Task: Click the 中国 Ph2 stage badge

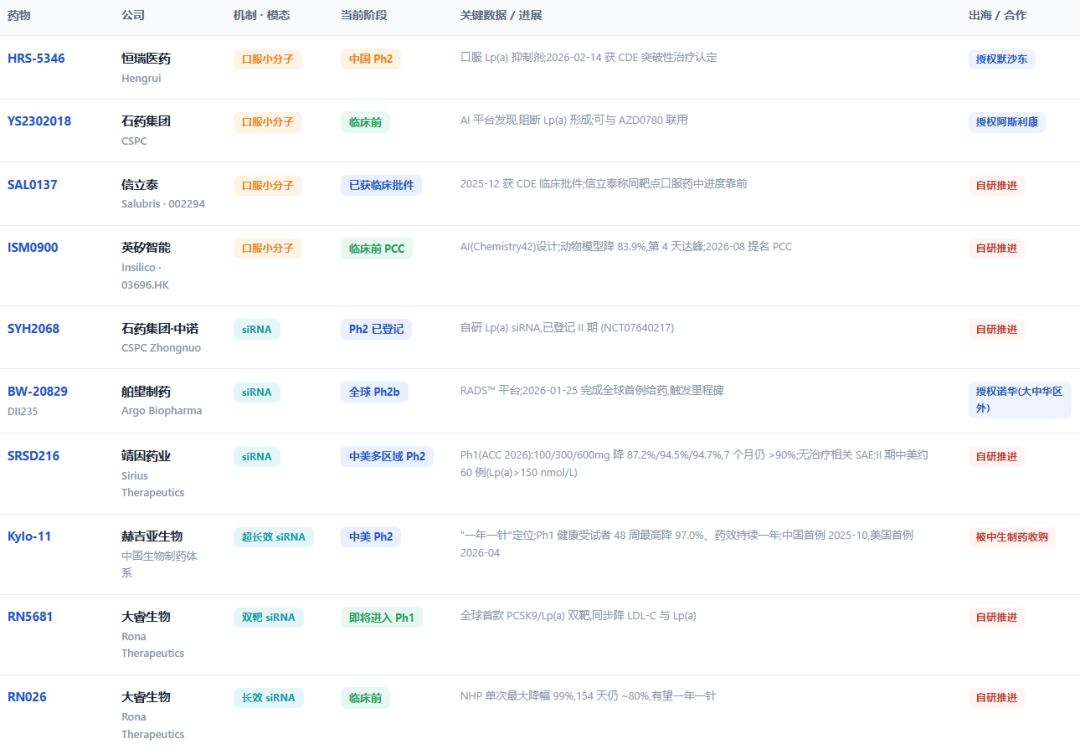Action: pyautogui.click(x=371, y=59)
